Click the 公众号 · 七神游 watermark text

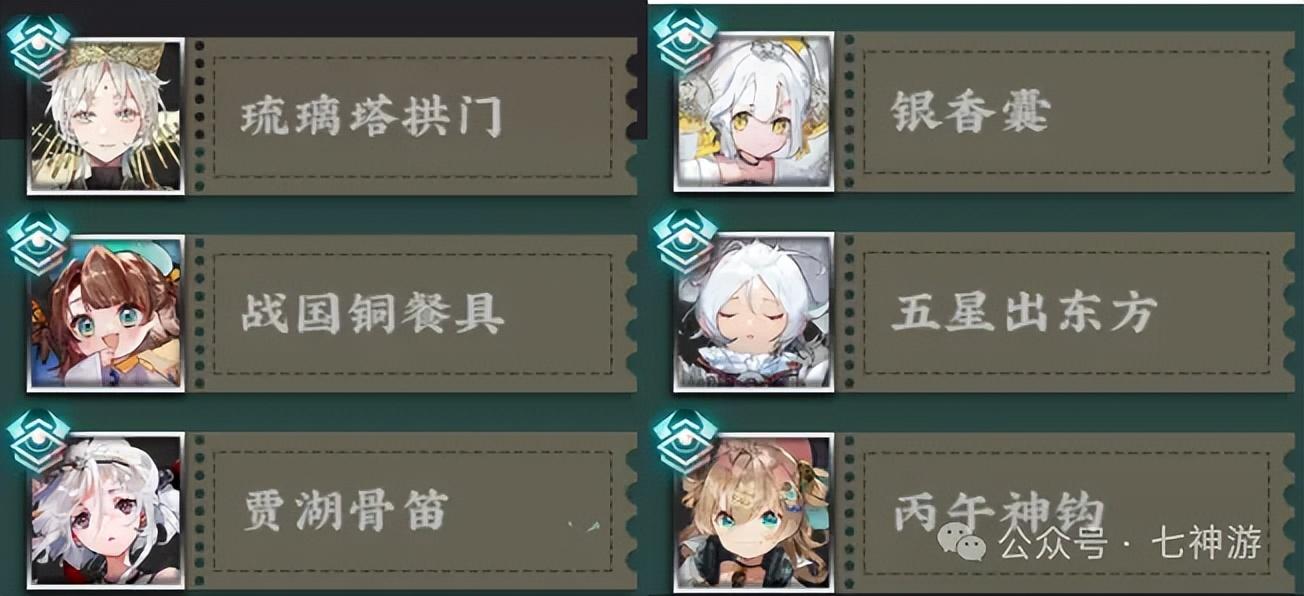[x=1130, y=543]
